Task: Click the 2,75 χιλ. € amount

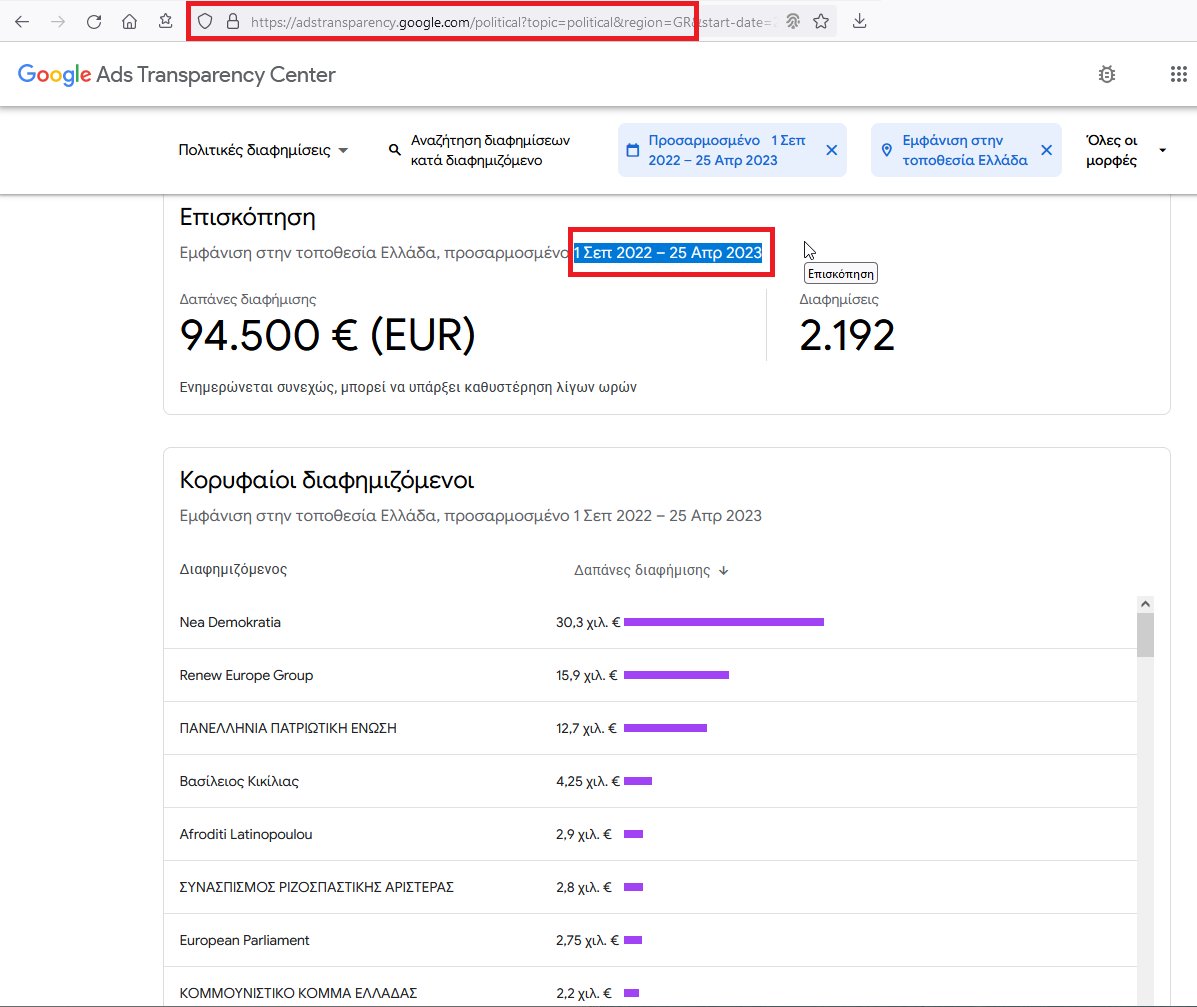Action: (x=587, y=940)
